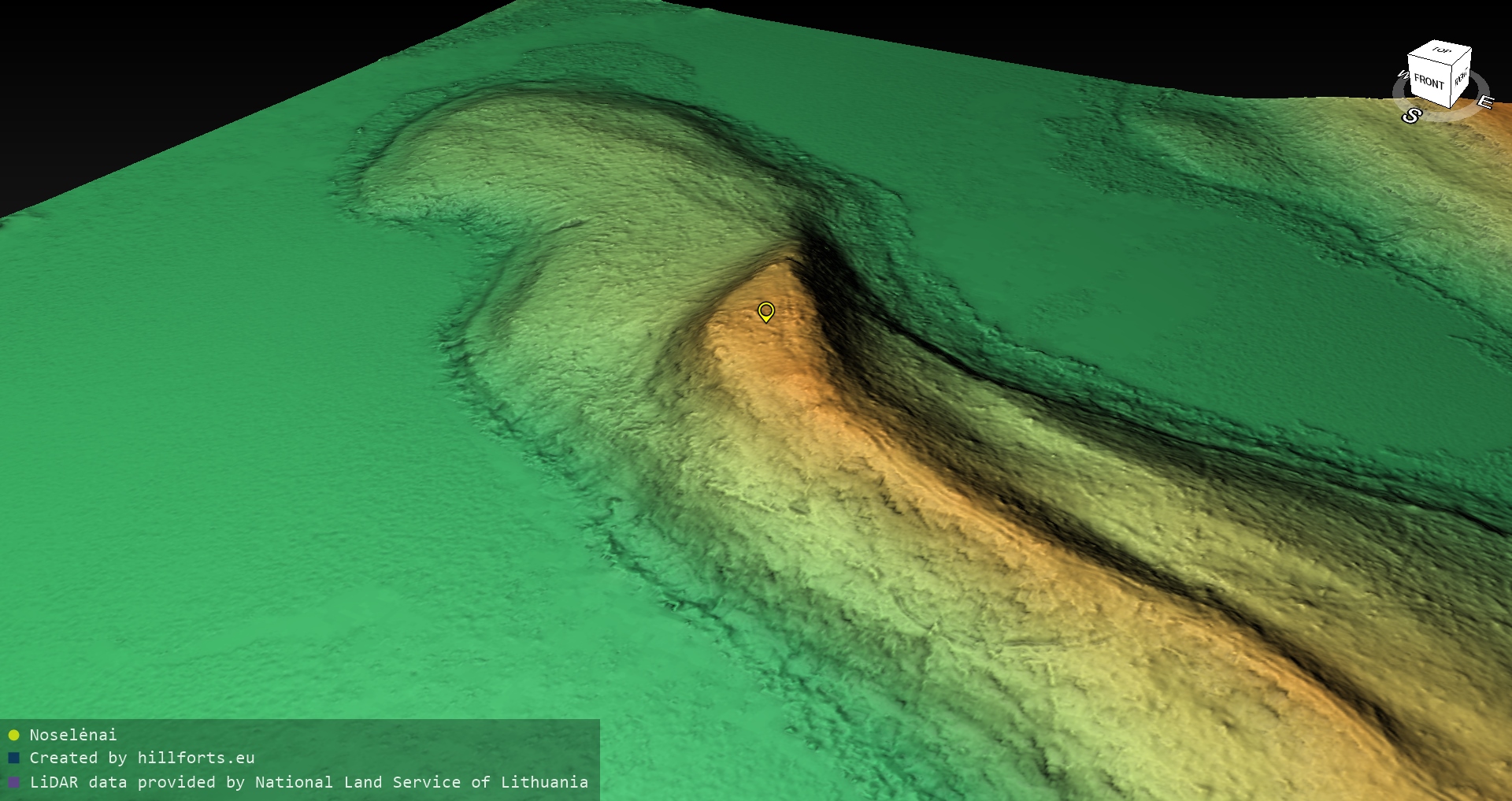Select the yellow location pin on the hillfort
Screen dimensions: 1512x801
point(765,311)
